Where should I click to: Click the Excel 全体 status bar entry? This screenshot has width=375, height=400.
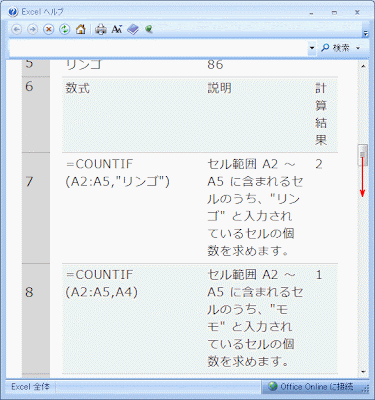30,387
